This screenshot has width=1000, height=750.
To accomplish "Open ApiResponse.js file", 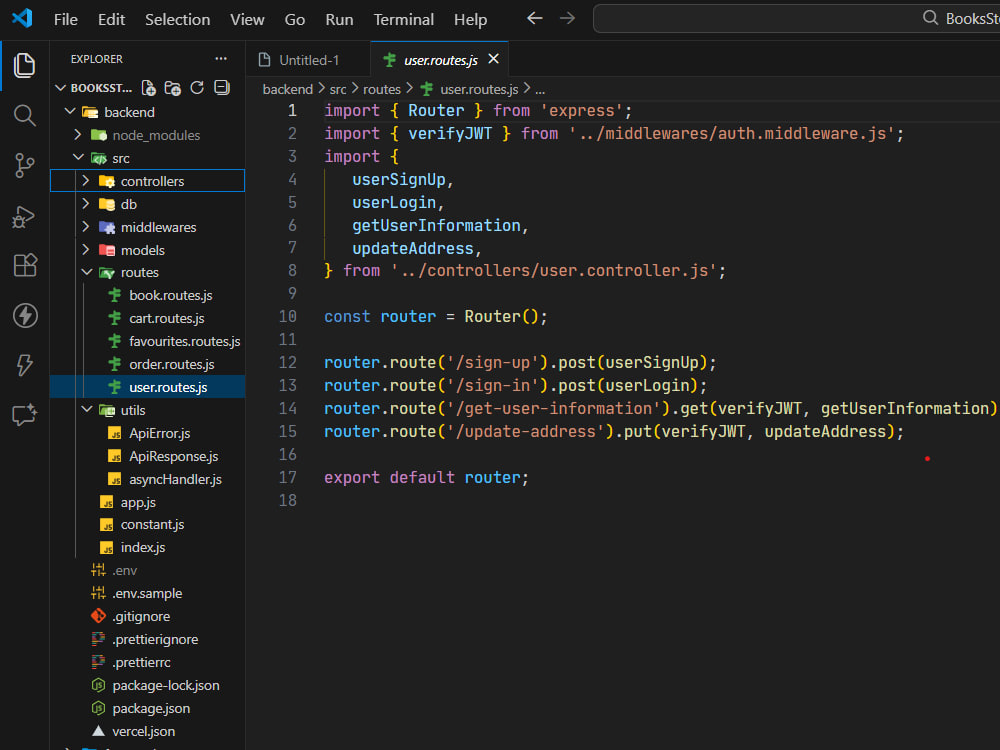I will (x=147, y=456).
